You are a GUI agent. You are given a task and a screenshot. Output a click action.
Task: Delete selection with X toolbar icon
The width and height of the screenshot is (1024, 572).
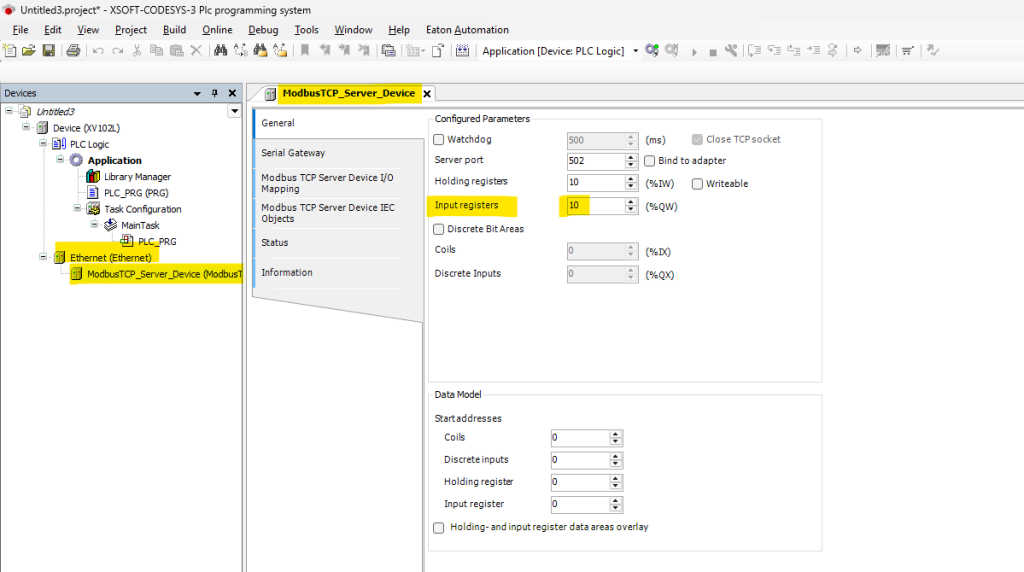point(196,50)
